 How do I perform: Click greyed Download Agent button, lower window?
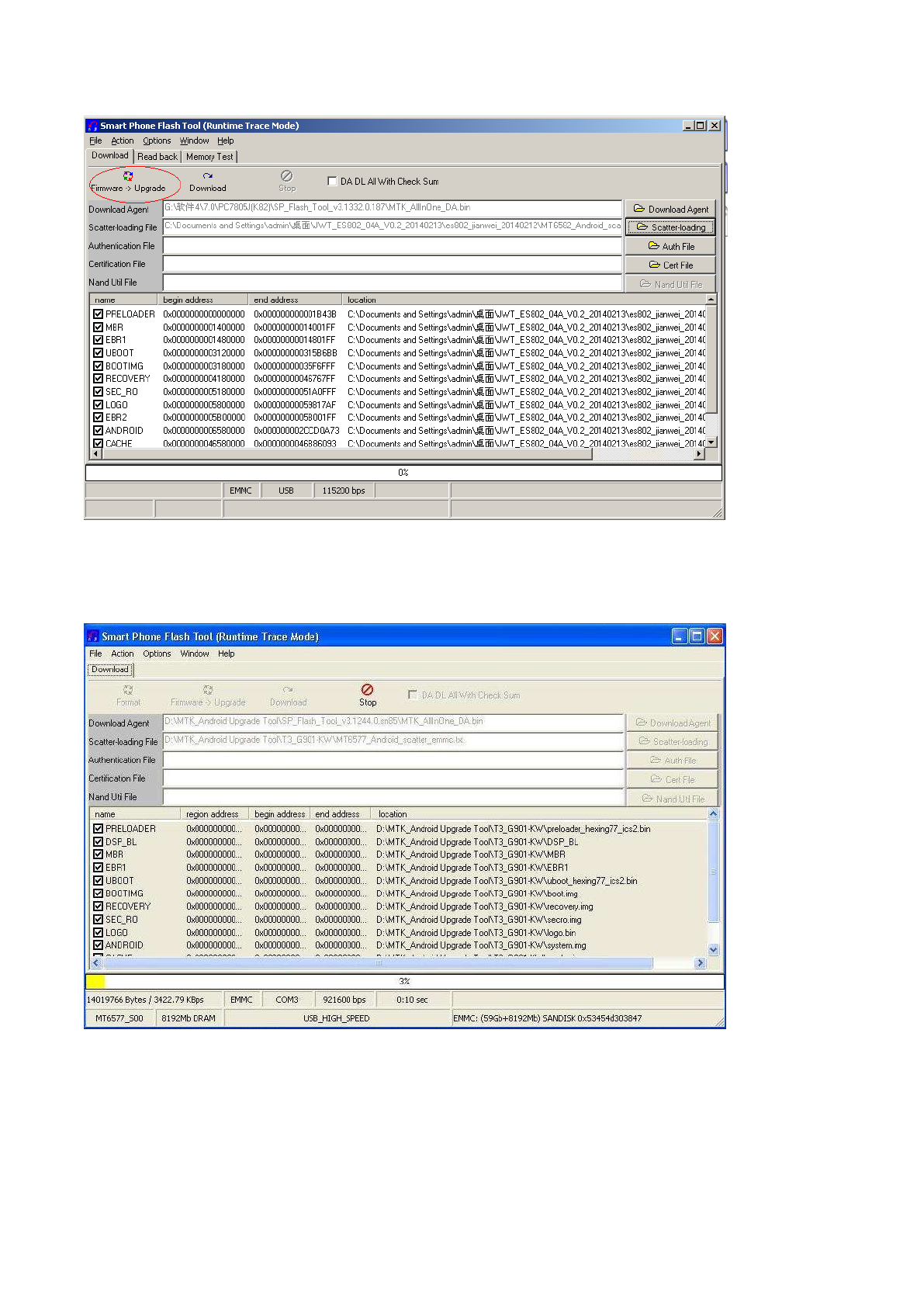[672, 723]
